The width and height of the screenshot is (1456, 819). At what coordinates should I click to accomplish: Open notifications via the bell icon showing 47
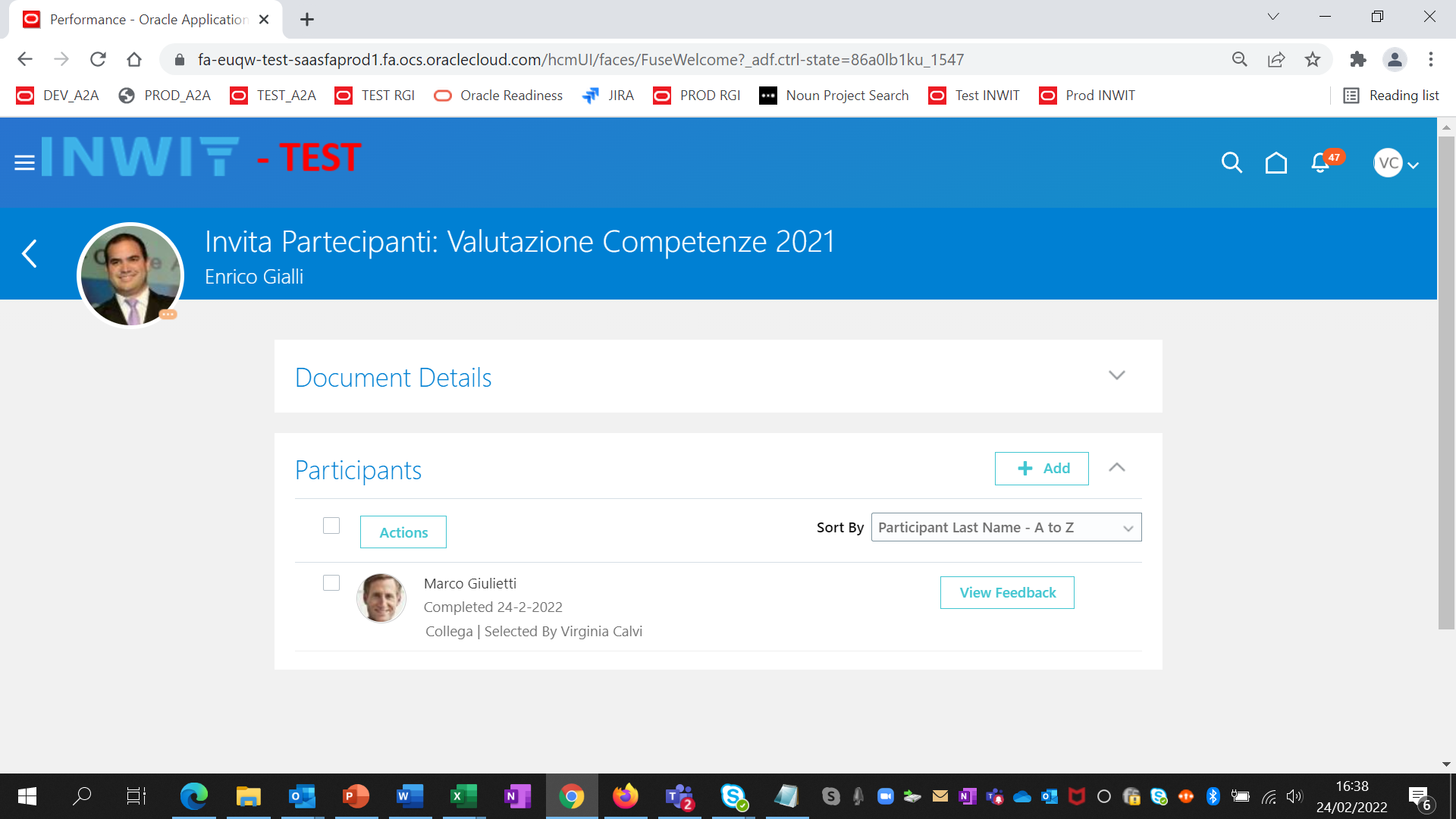1319,162
